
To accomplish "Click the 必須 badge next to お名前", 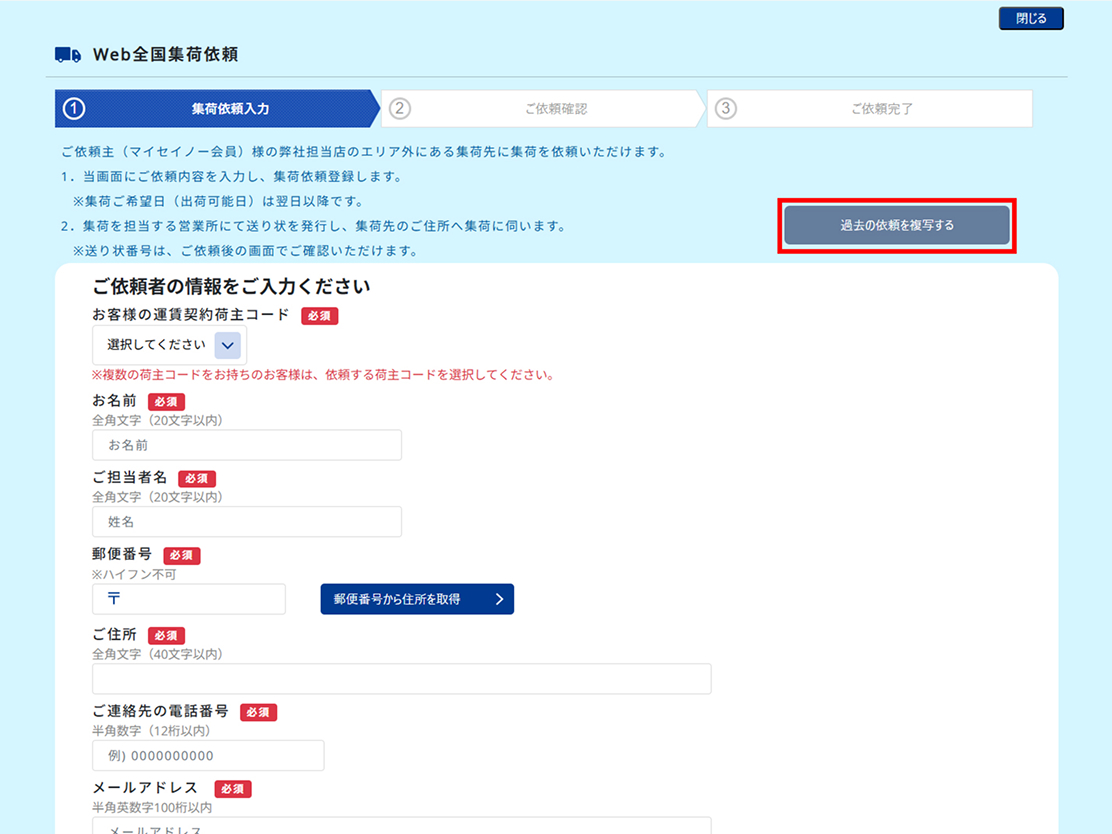I will [167, 401].
